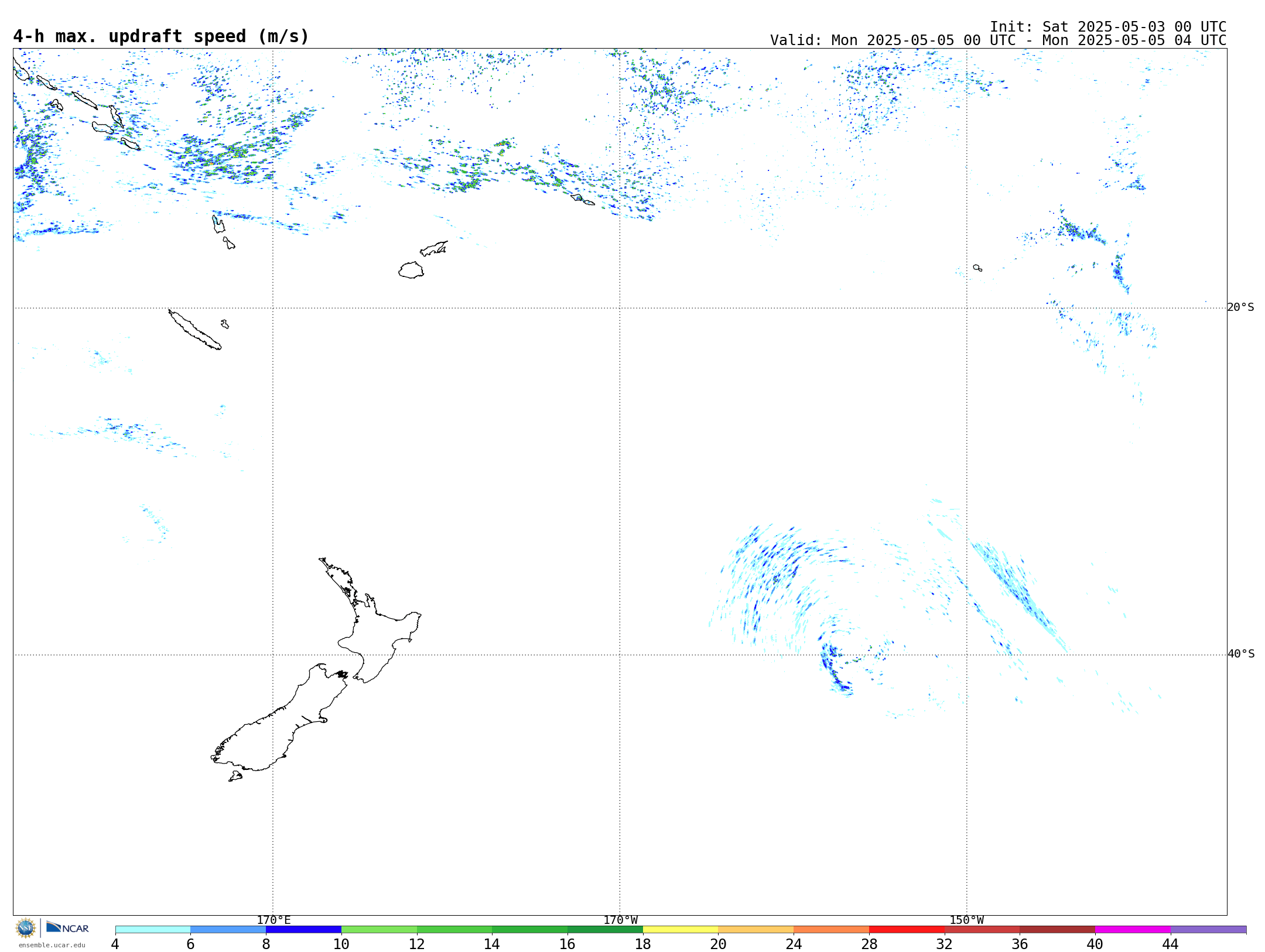Click the red 28–32 colorbar swatch
The image size is (1265, 952).
point(907,930)
